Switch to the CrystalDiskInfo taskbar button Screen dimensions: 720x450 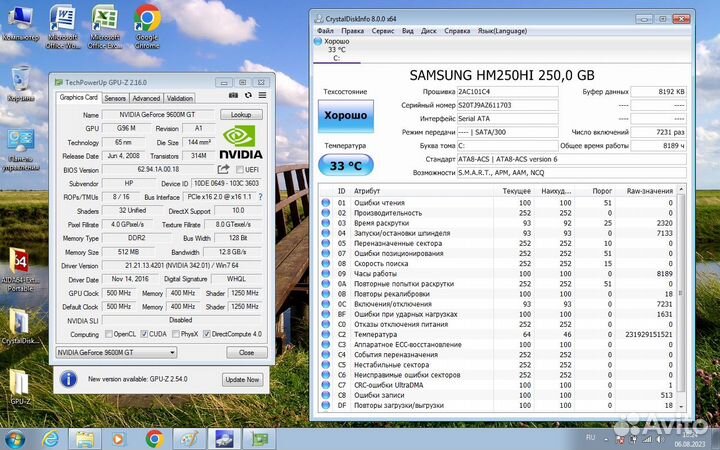(224, 439)
